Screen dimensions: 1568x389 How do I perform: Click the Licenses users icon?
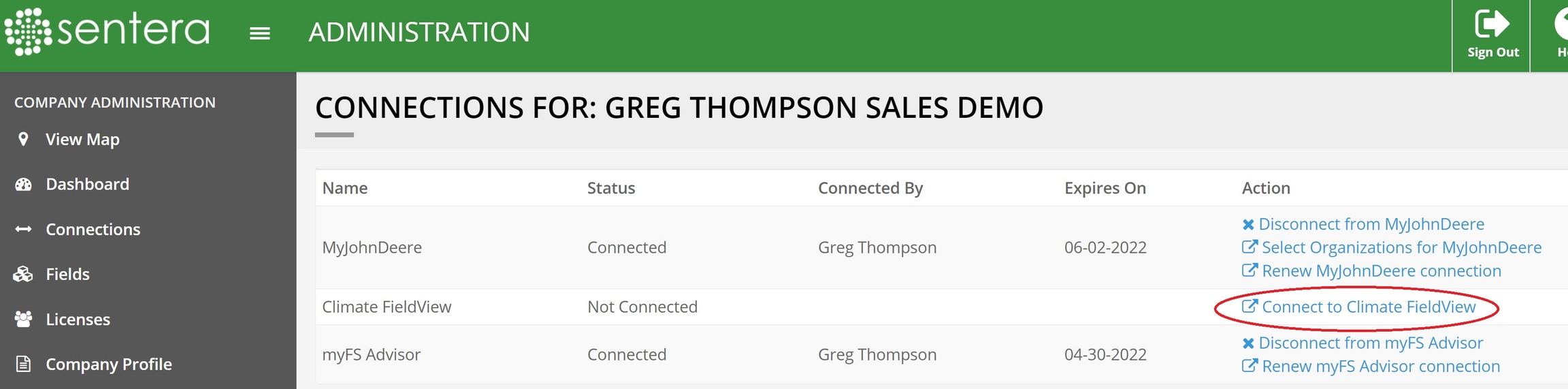click(x=23, y=320)
